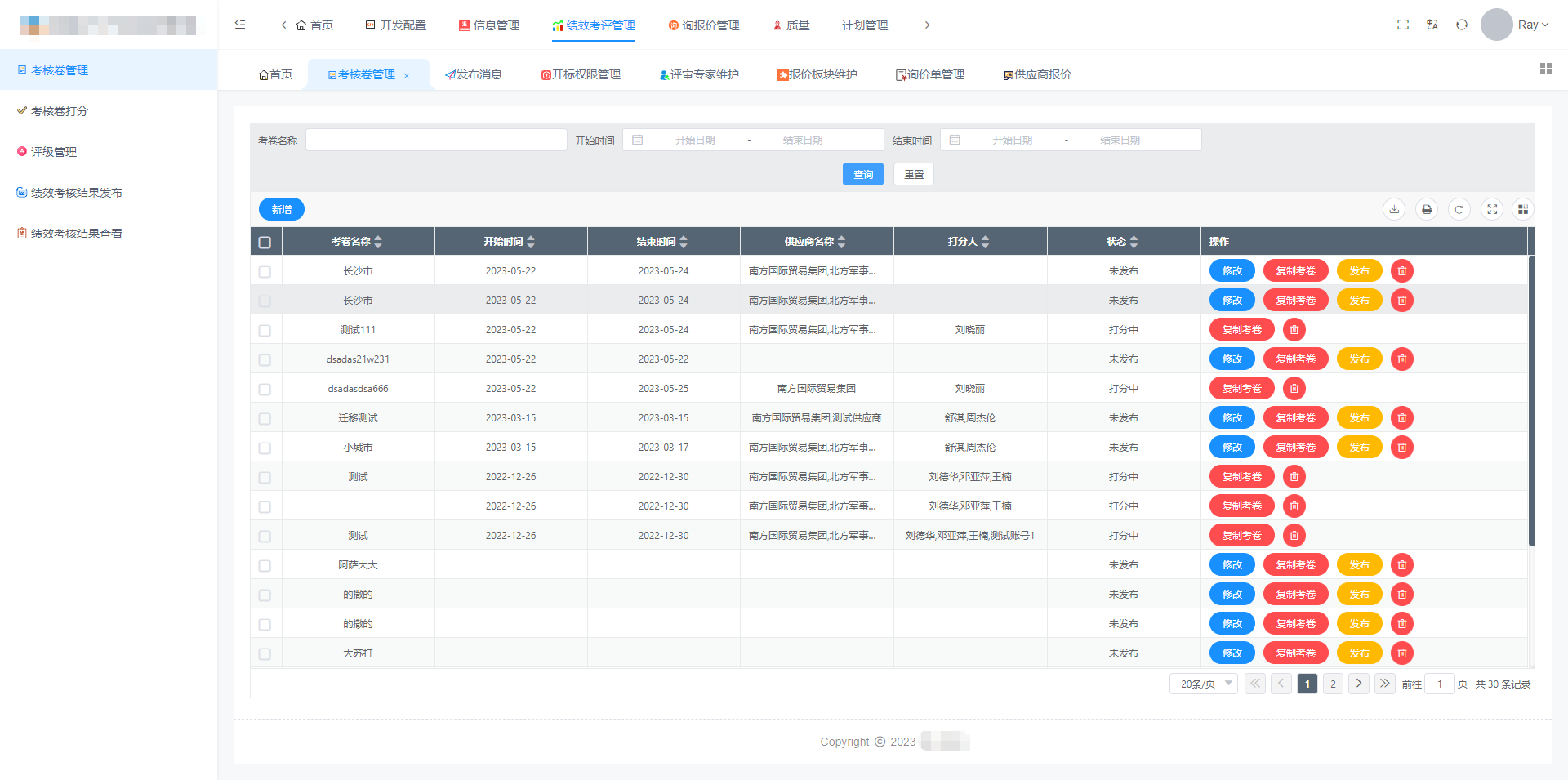Toggle the select-all header checkbox
The height and width of the screenshot is (780, 1568).
tap(265, 243)
